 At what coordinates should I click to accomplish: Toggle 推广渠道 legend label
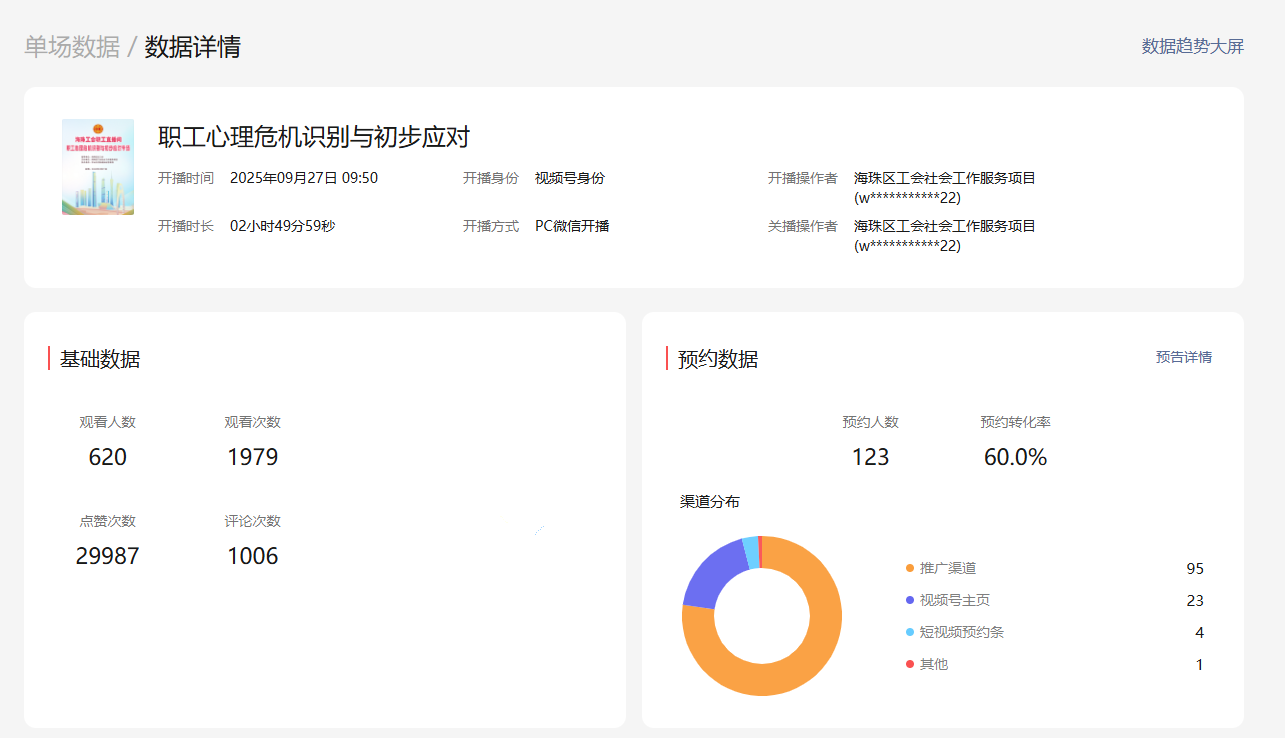coord(947,568)
